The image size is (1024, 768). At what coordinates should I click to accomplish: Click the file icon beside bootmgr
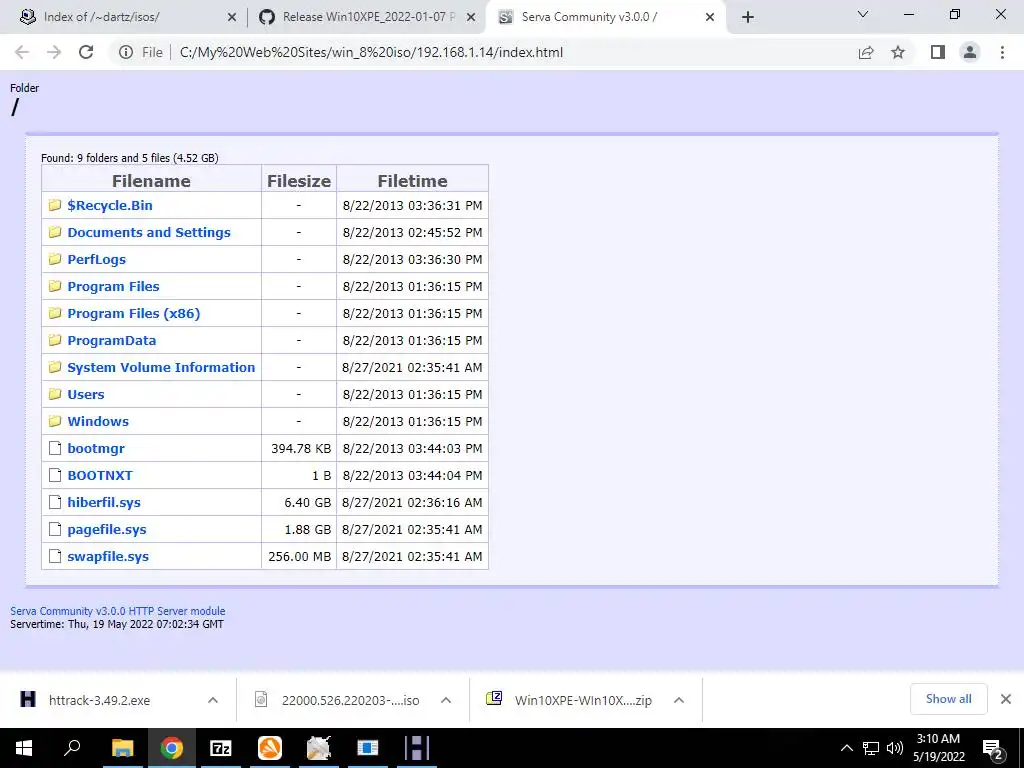(x=55, y=449)
